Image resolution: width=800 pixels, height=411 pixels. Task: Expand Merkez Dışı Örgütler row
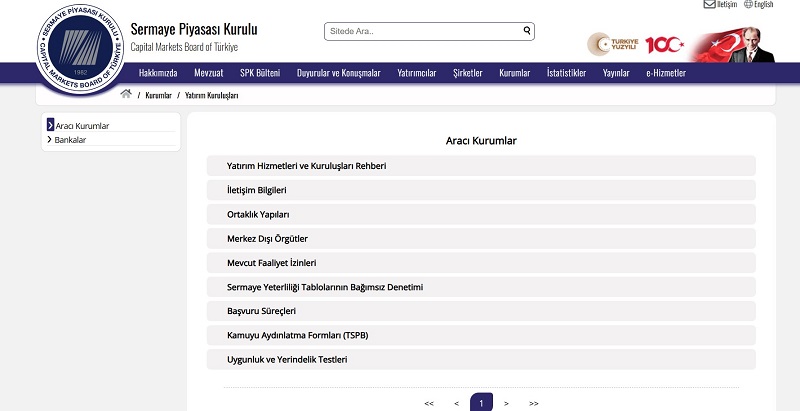coord(481,239)
